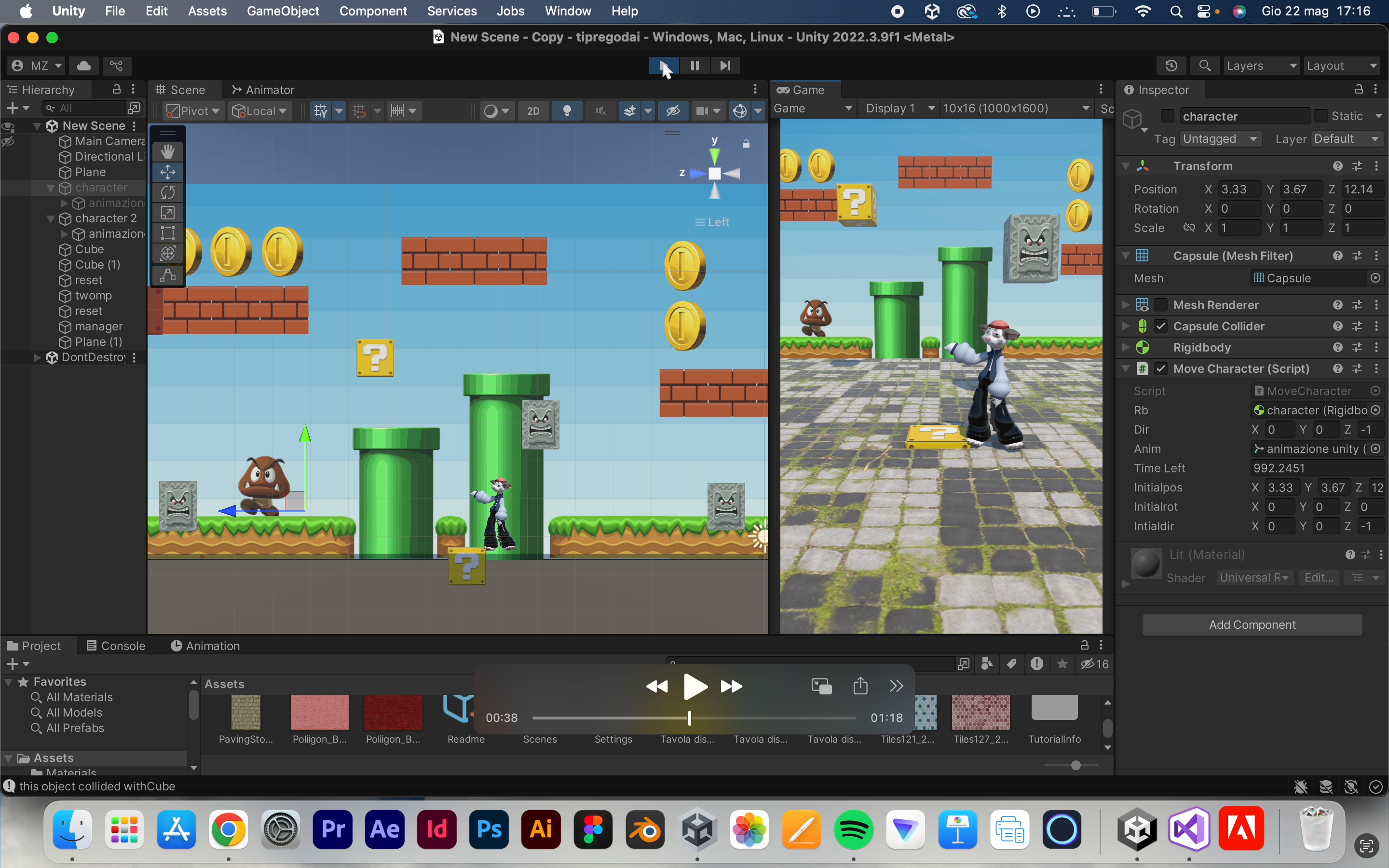The height and width of the screenshot is (868, 1389).
Task: Toggle the Static checkbox
Action: pos(1321,115)
